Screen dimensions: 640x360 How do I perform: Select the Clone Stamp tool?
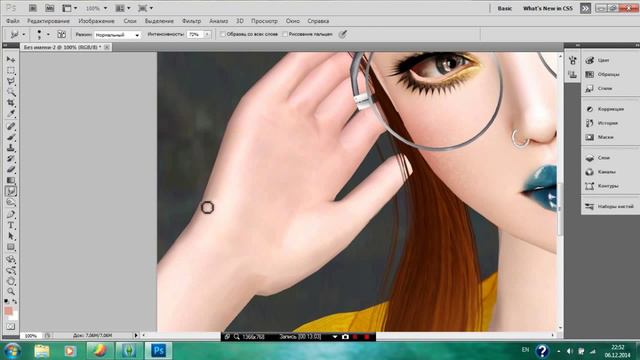[x=11, y=148]
